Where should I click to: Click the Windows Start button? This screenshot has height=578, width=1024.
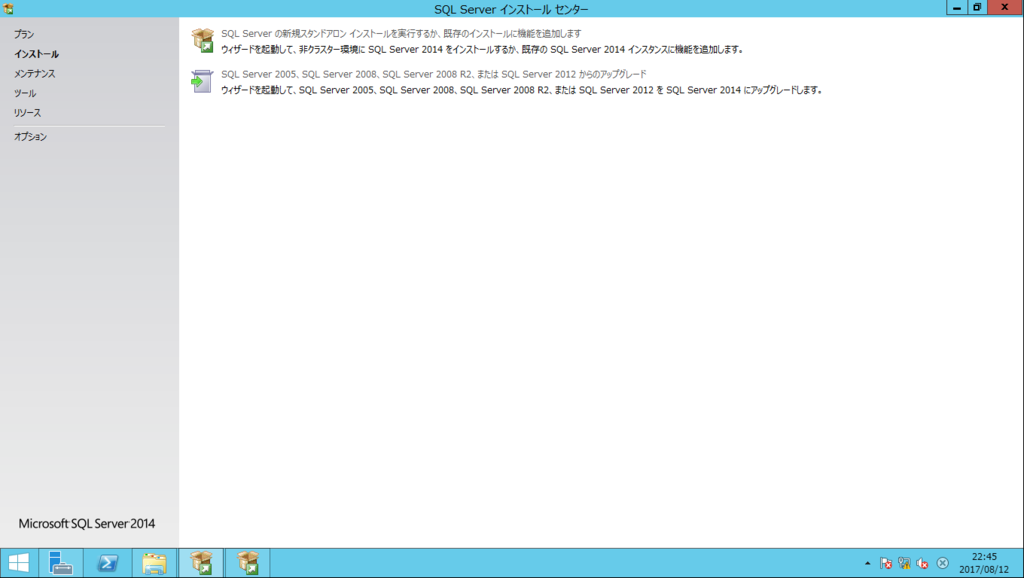(18, 563)
